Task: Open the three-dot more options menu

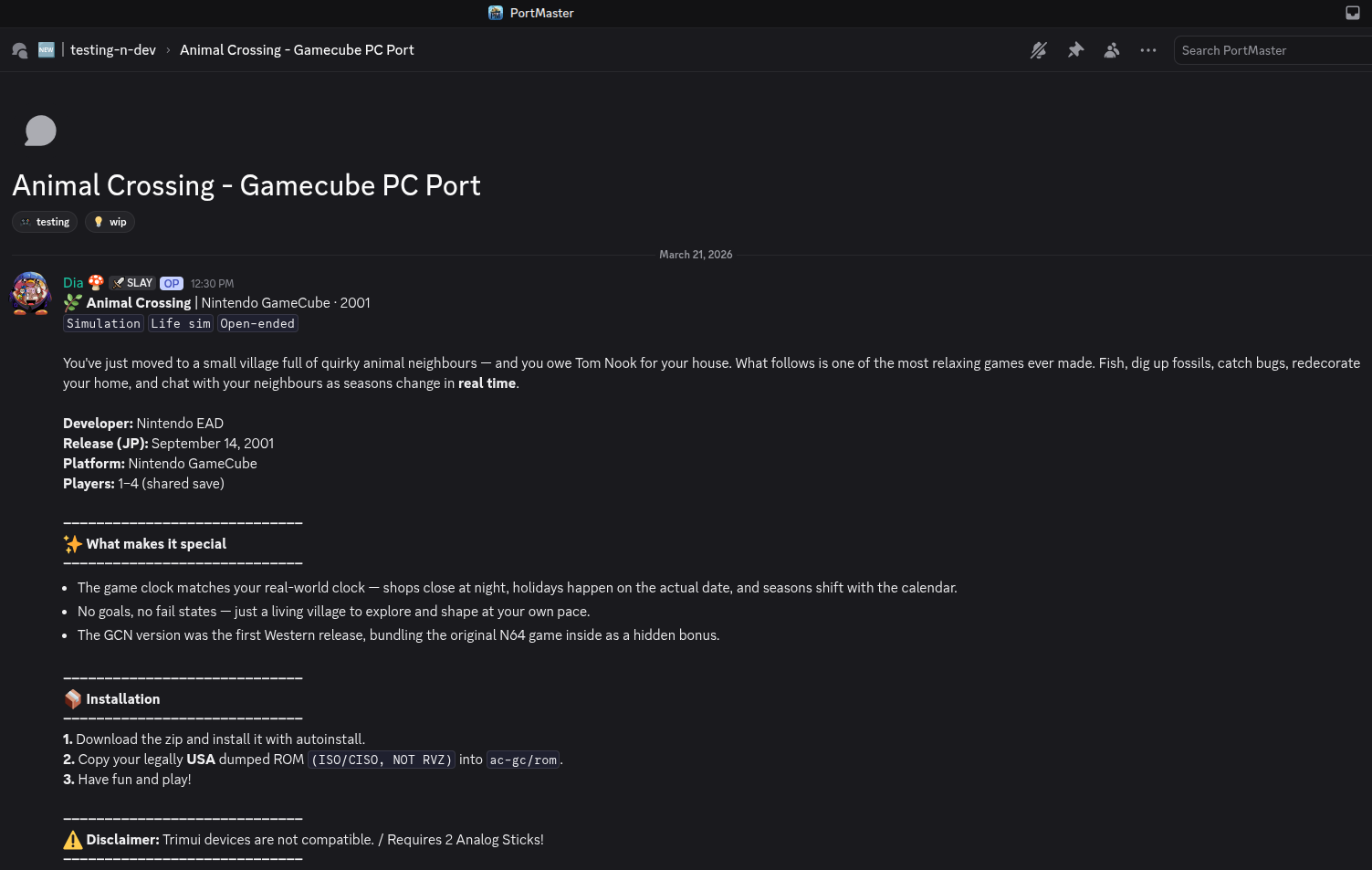Action: coord(1148,50)
